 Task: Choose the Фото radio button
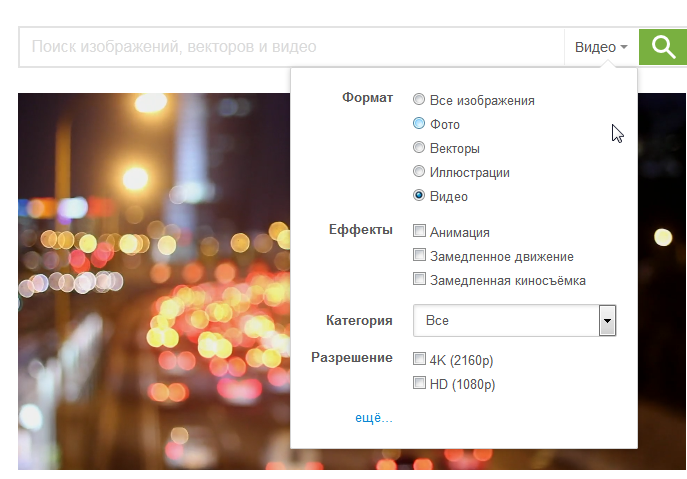[419, 124]
